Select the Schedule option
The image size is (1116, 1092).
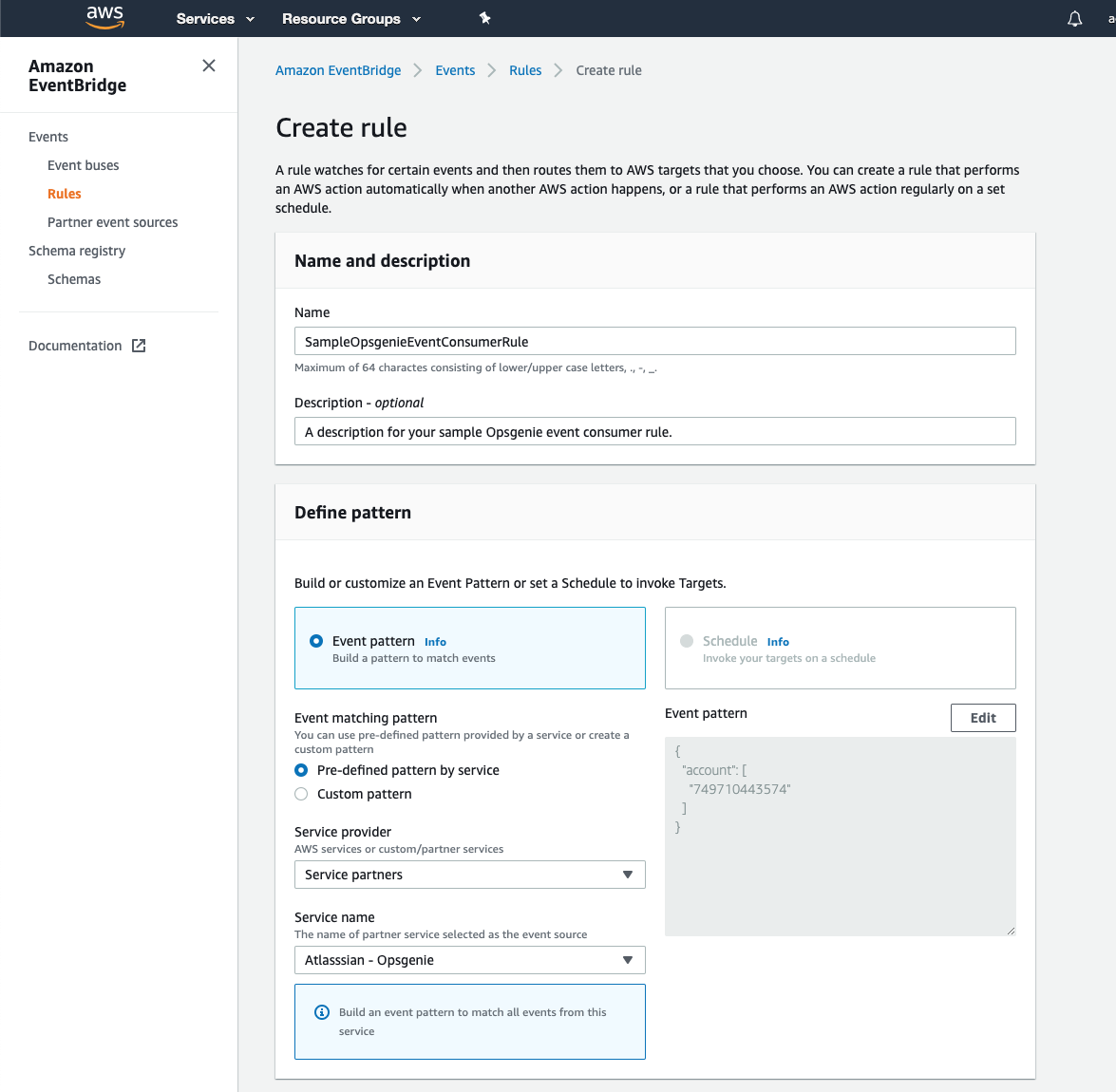pos(686,640)
